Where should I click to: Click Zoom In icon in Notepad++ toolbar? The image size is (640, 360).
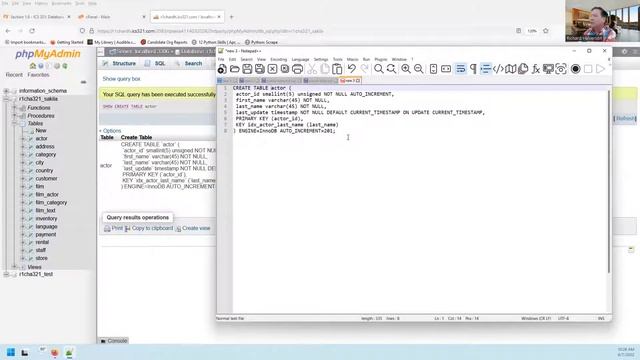(x=406, y=69)
